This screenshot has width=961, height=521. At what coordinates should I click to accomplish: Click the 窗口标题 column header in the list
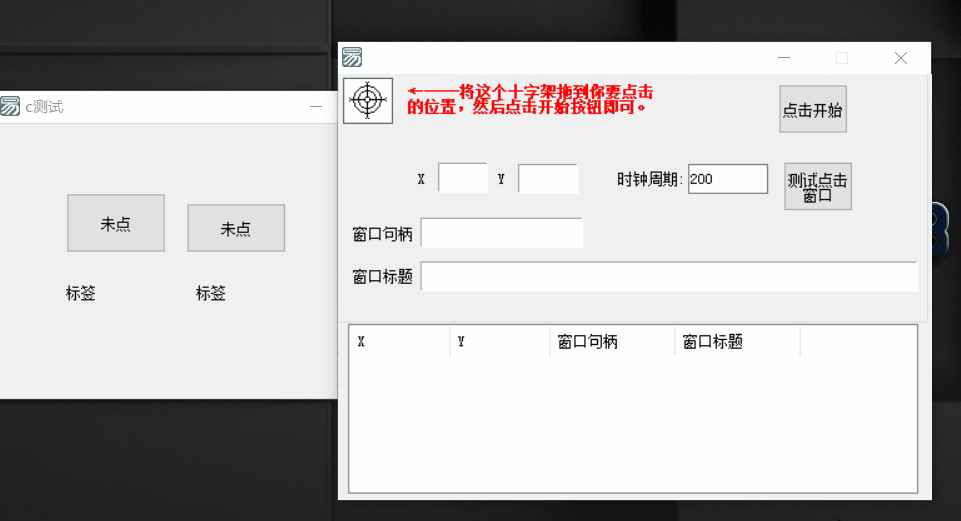[x=738, y=341]
